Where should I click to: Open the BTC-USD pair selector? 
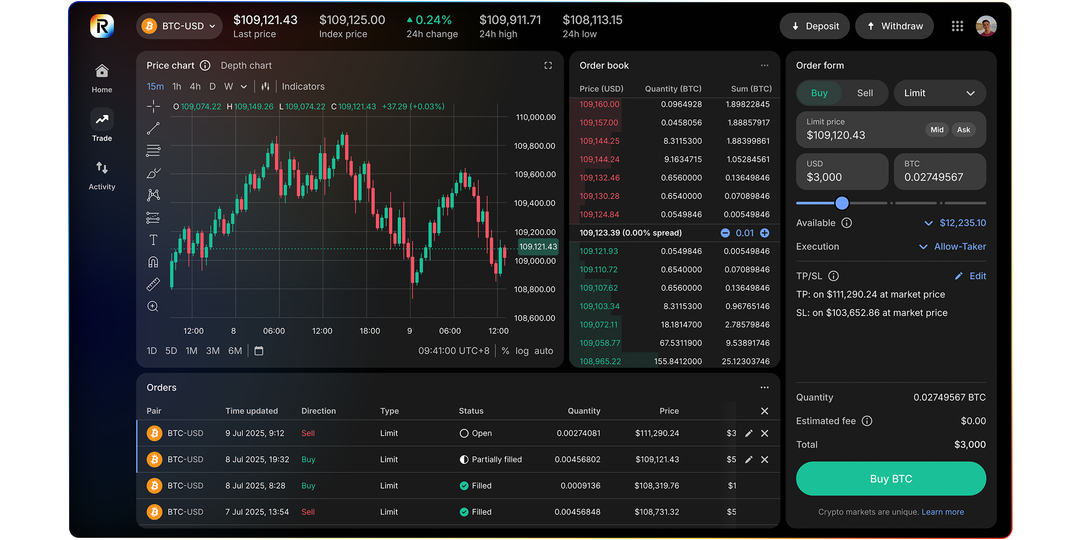(x=179, y=26)
